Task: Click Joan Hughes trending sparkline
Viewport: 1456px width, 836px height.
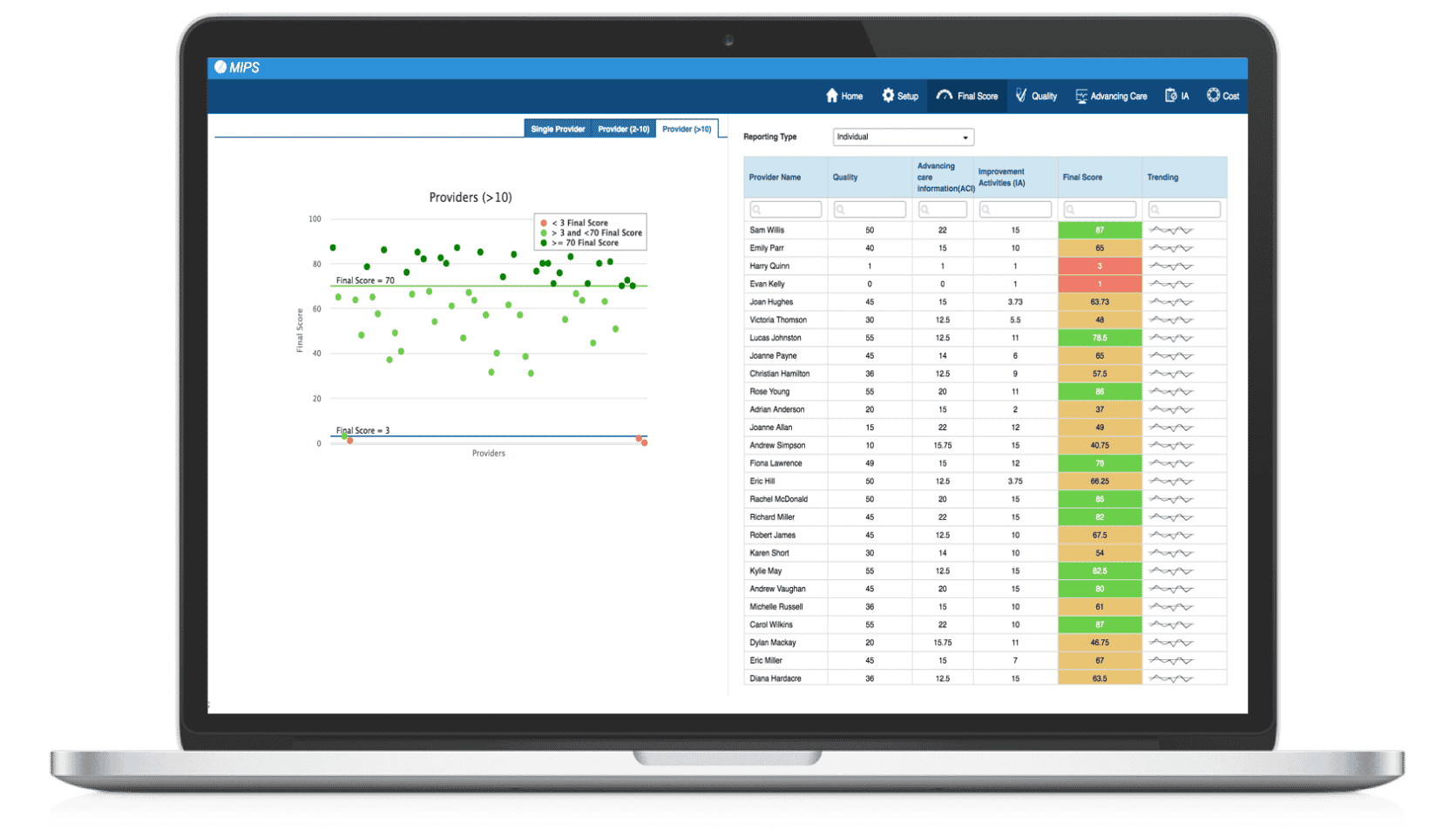Action: pos(1171,302)
